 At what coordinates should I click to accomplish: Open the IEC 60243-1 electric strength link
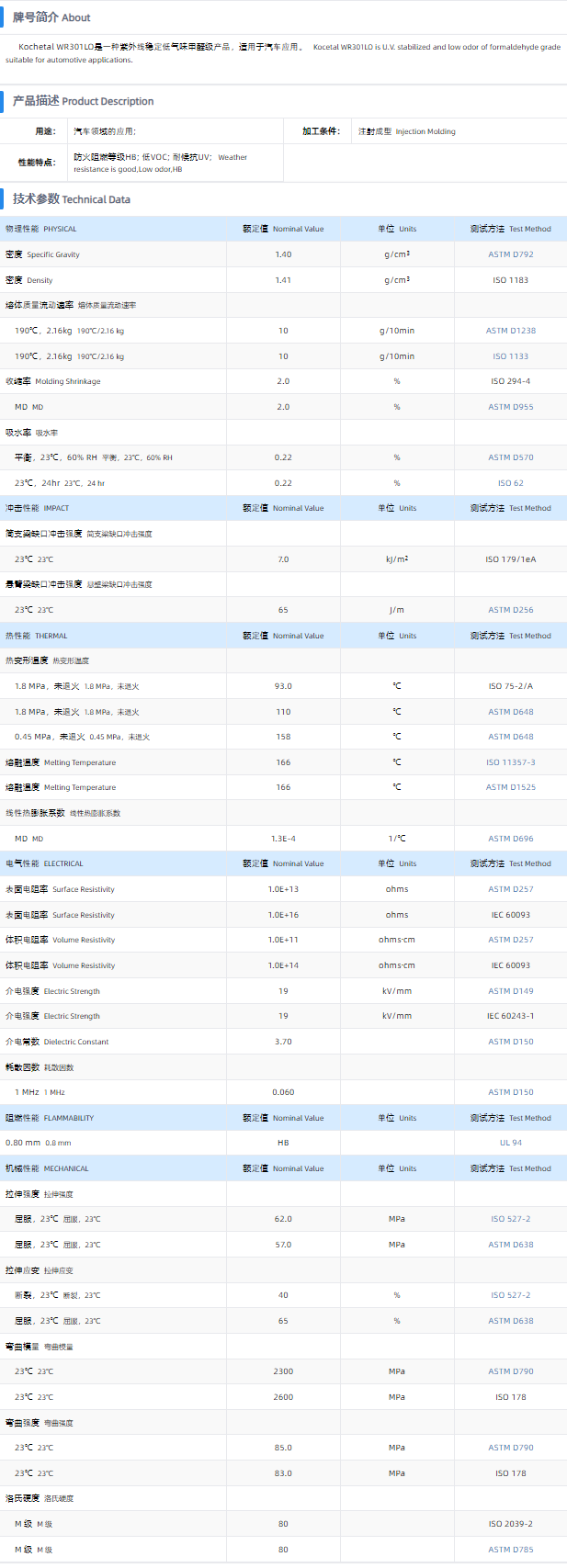(x=510, y=1016)
